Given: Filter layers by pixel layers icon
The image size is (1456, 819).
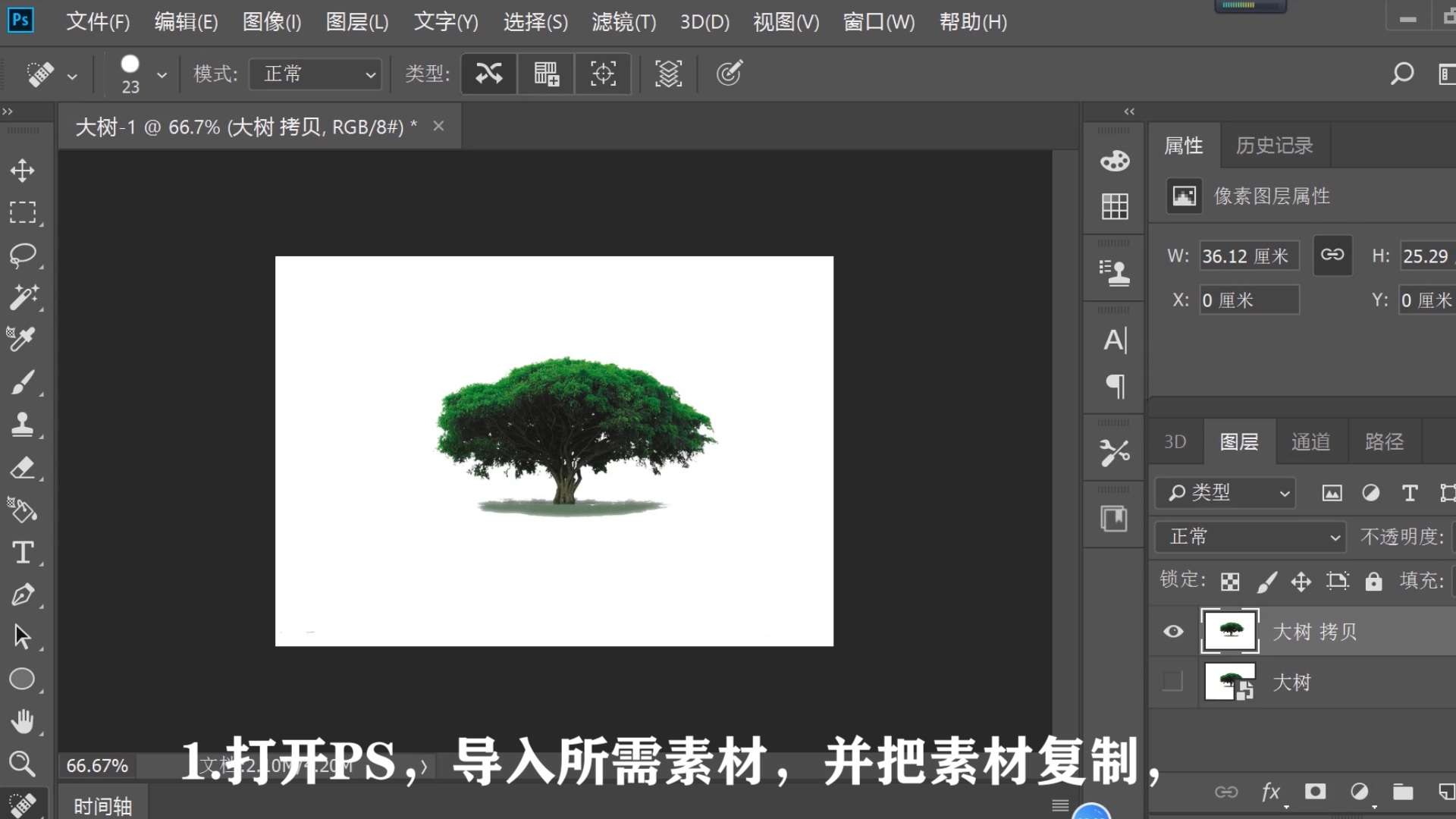Looking at the screenshot, I should tap(1332, 493).
